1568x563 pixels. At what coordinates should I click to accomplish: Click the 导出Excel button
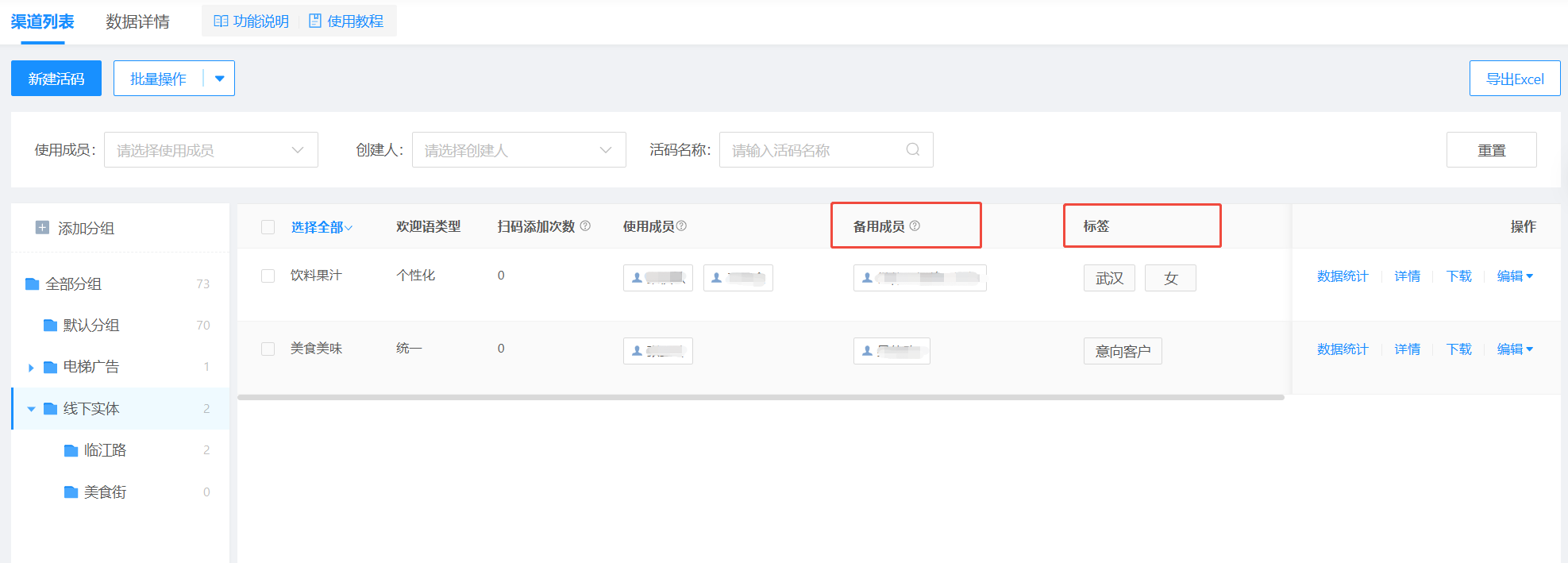click(1515, 79)
